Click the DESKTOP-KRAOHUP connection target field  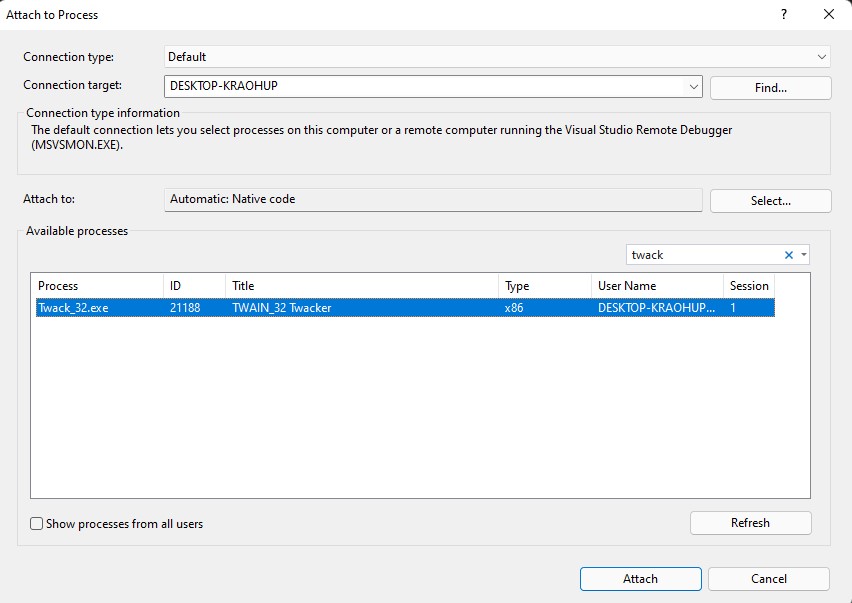[x=400, y=87]
